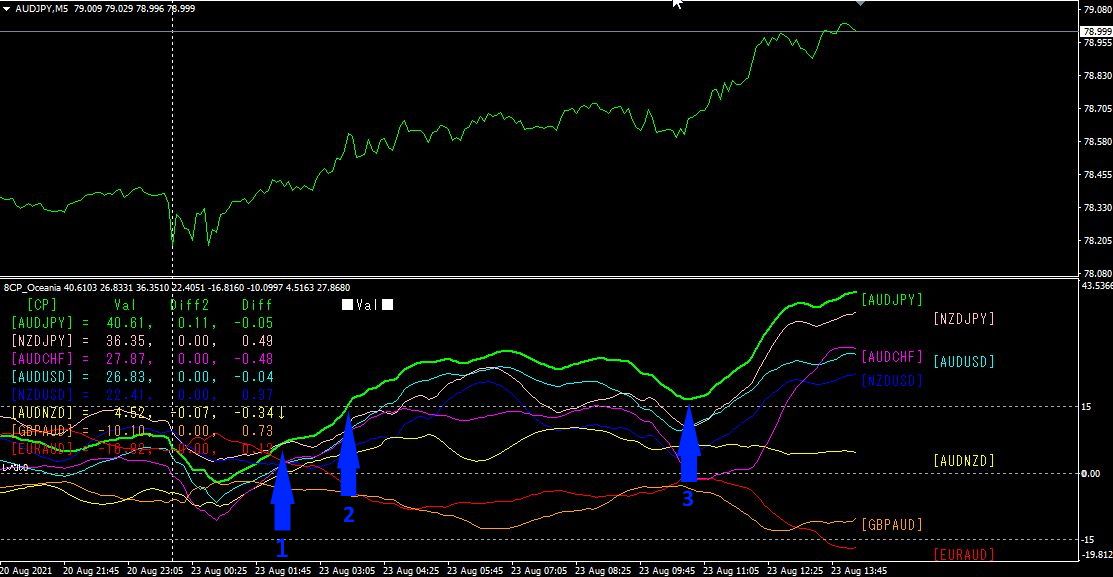Select the orange [GBPAUD] line label
1113x577 pixels.
892,524
